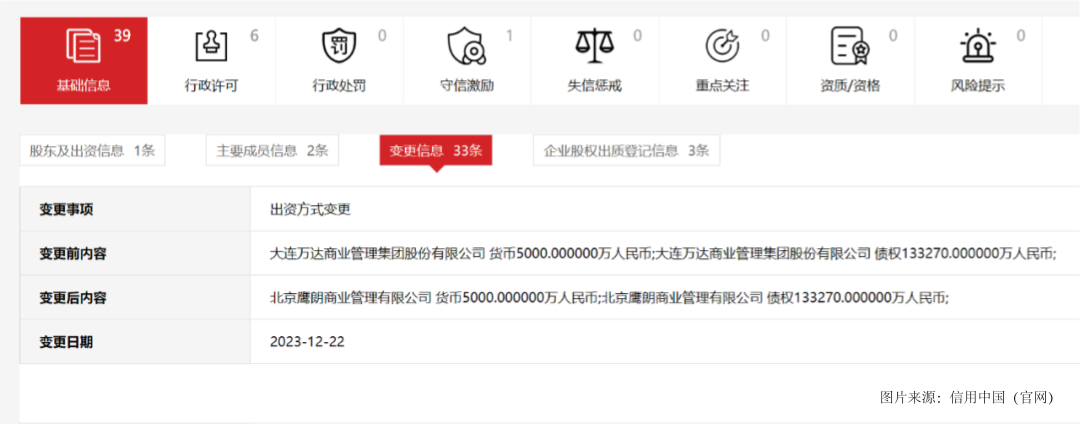Click the 变更后内容 row header
This screenshot has width=1080, height=424.
[x=135, y=297]
